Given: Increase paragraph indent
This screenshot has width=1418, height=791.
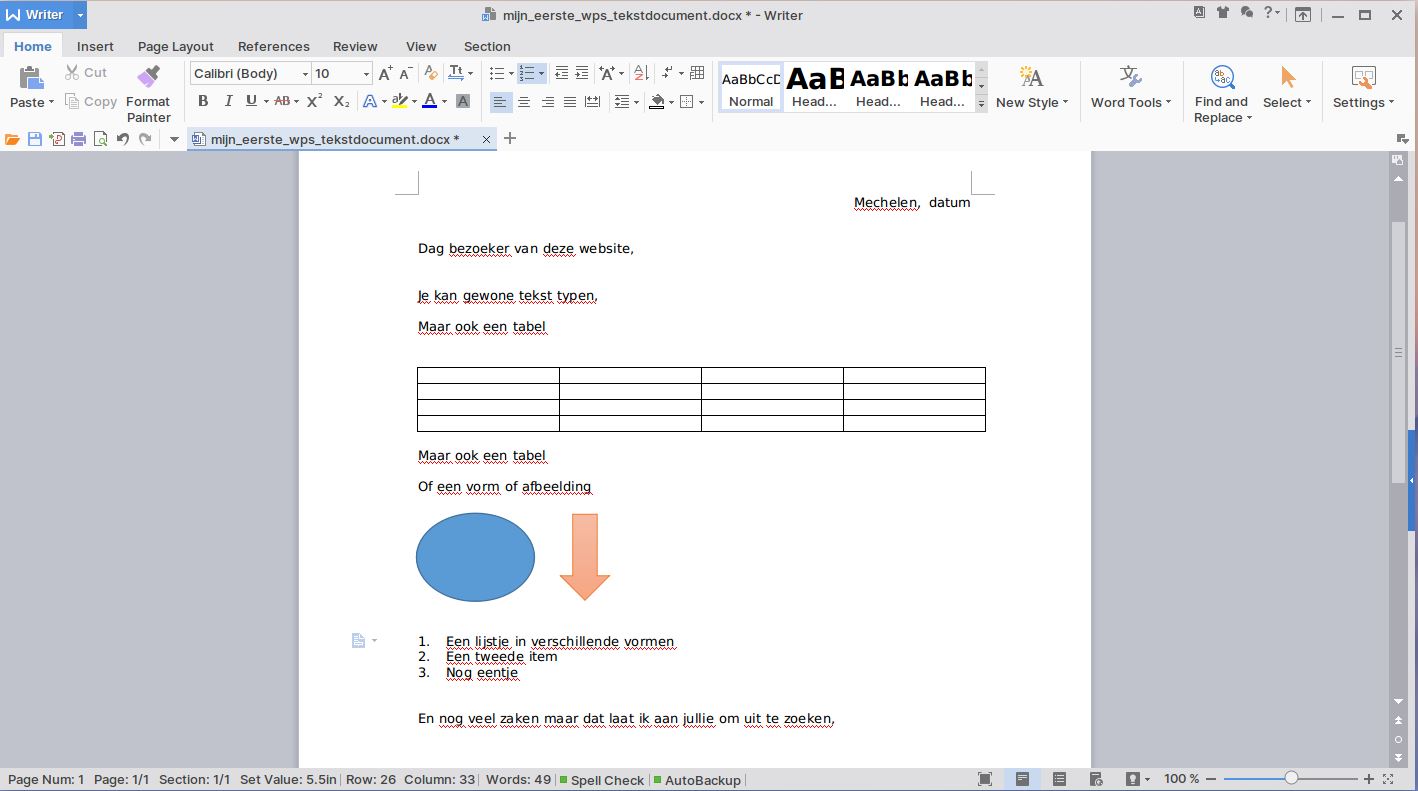Looking at the screenshot, I should click(x=583, y=73).
